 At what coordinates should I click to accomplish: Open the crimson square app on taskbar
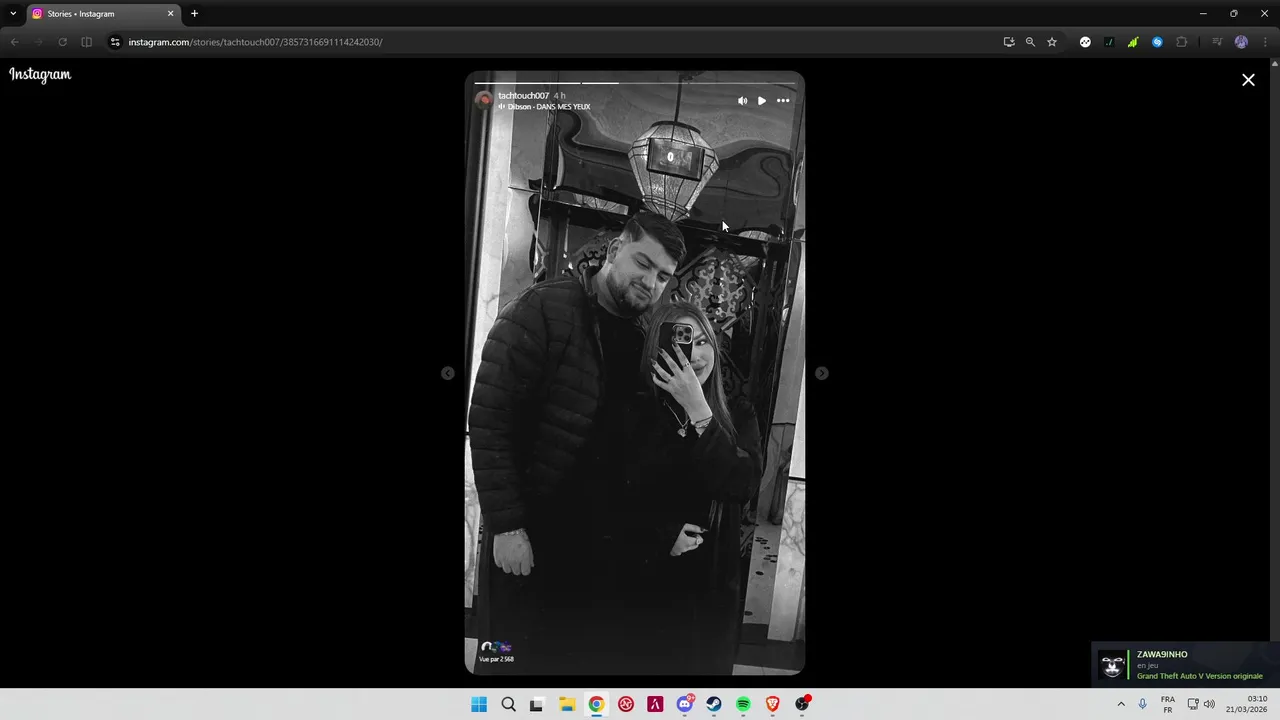[655, 705]
